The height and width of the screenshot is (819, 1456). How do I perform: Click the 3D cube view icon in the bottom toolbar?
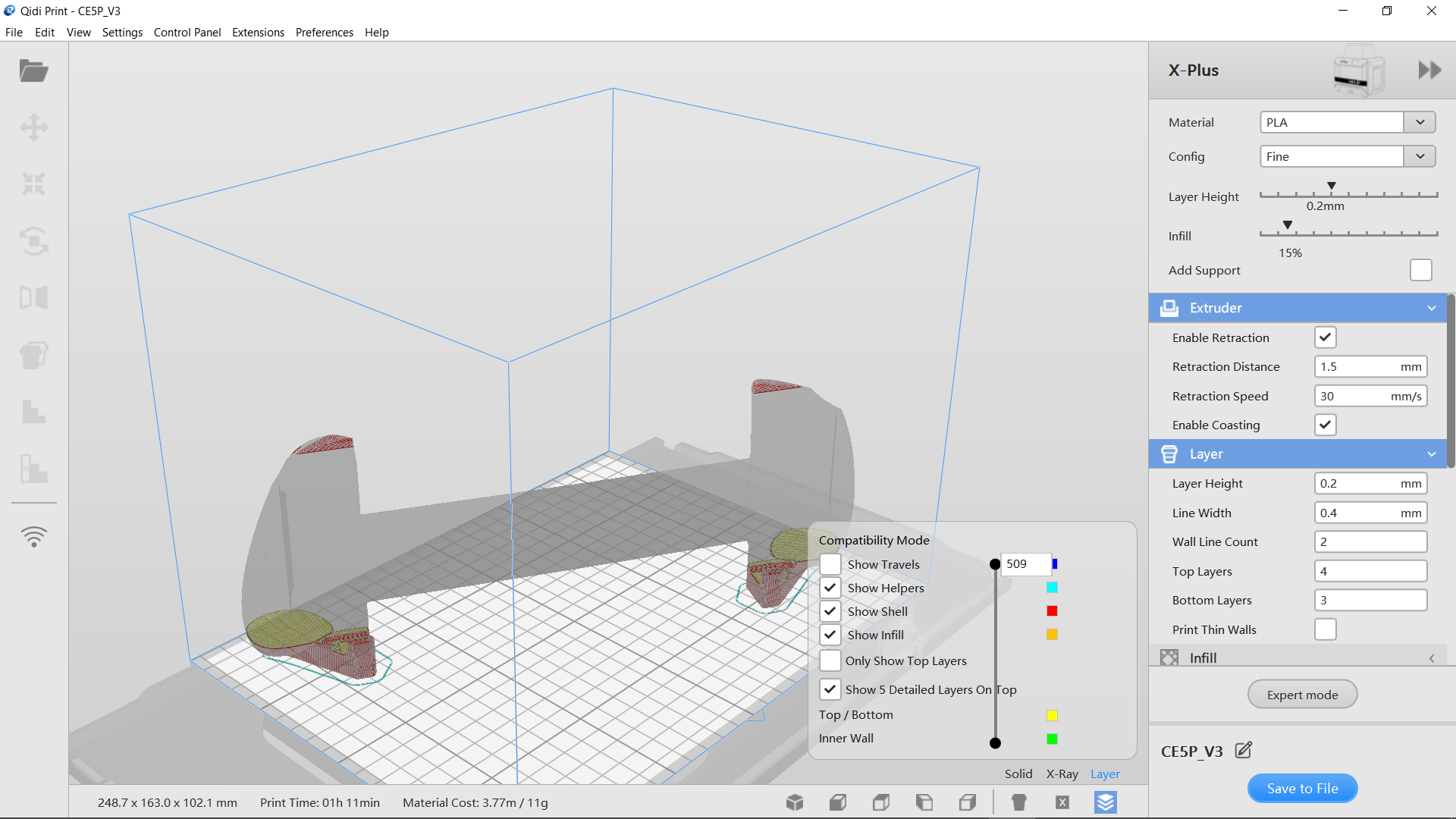(795, 802)
